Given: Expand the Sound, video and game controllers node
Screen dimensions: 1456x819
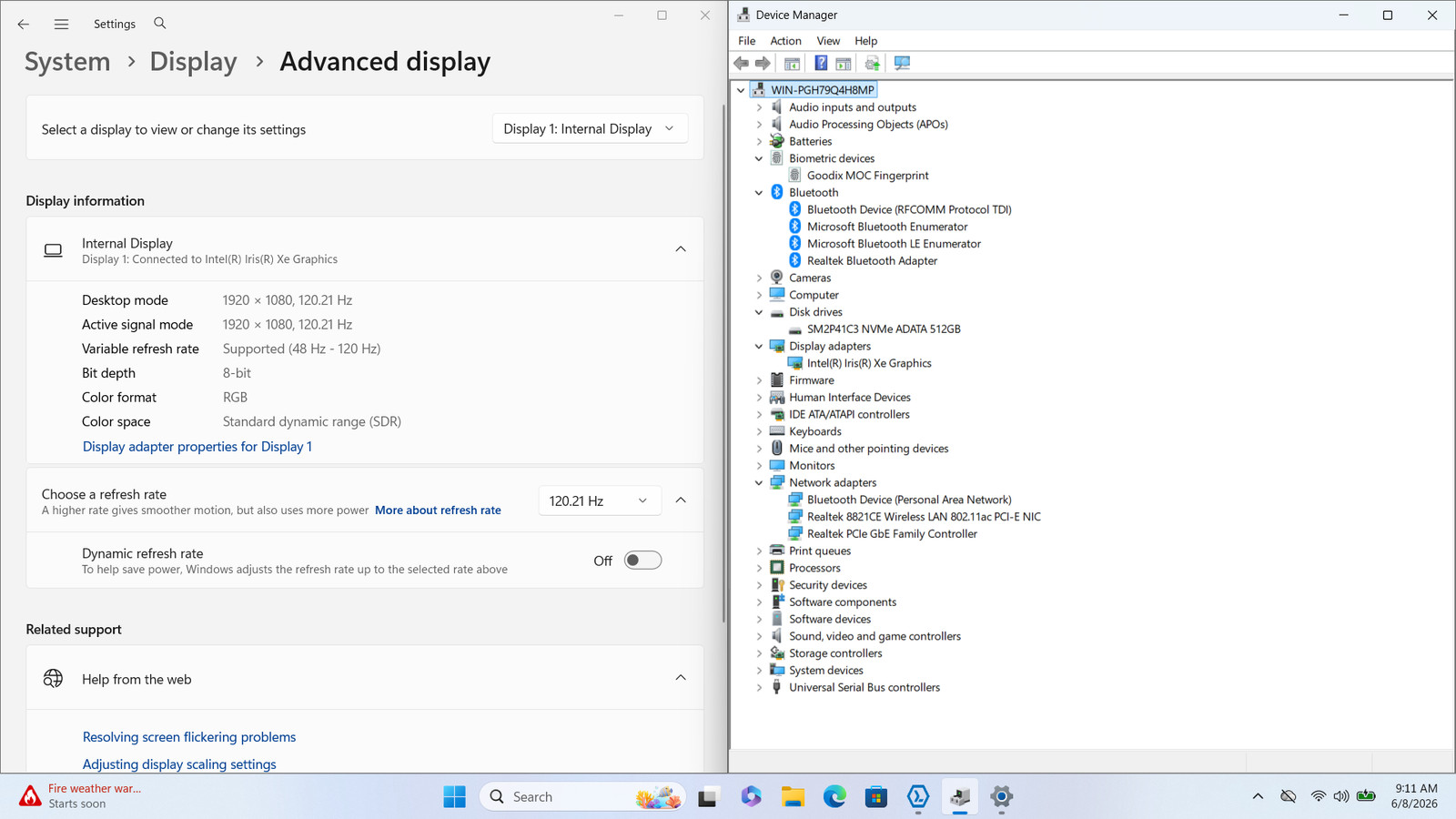Looking at the screenshot, I should (759, 637).
